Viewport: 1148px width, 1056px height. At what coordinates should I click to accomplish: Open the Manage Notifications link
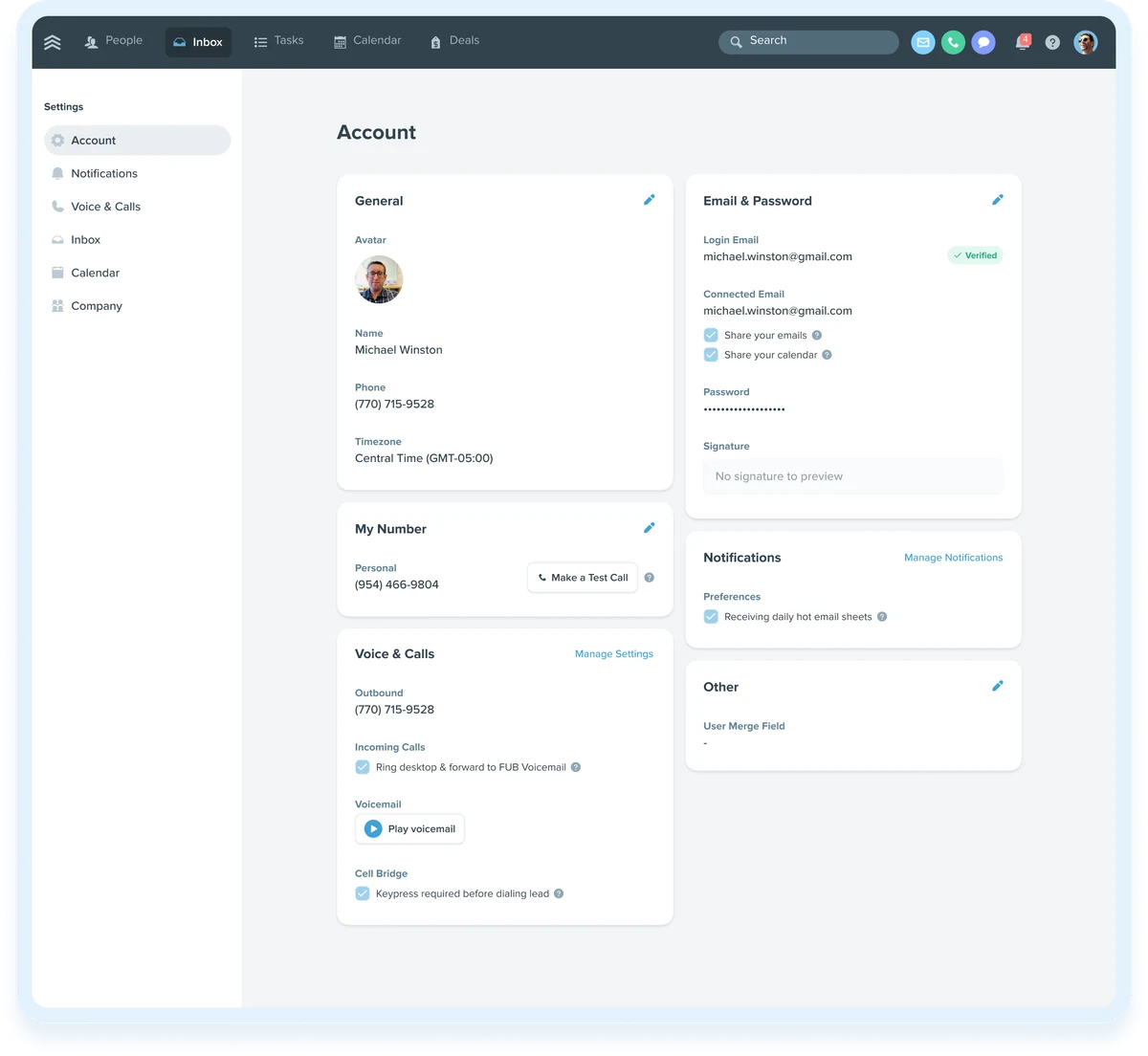coord(954,558)
